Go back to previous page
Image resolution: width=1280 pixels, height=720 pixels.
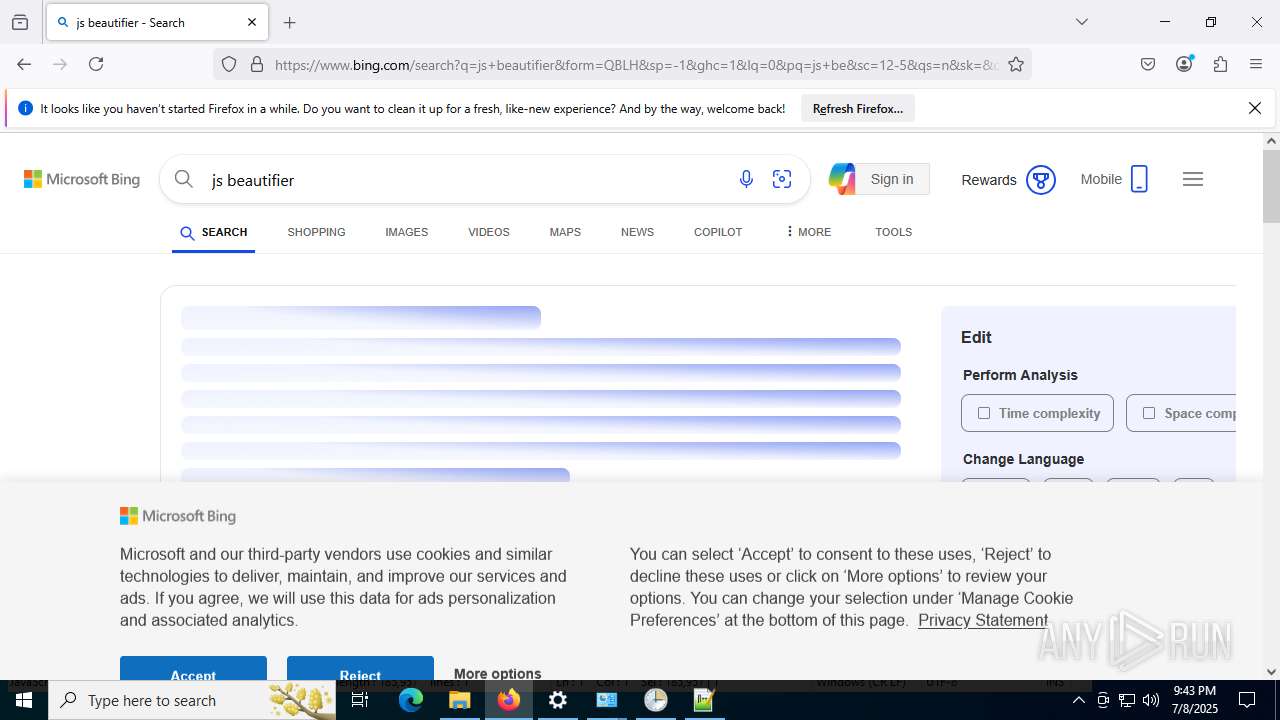click(24, 64)
